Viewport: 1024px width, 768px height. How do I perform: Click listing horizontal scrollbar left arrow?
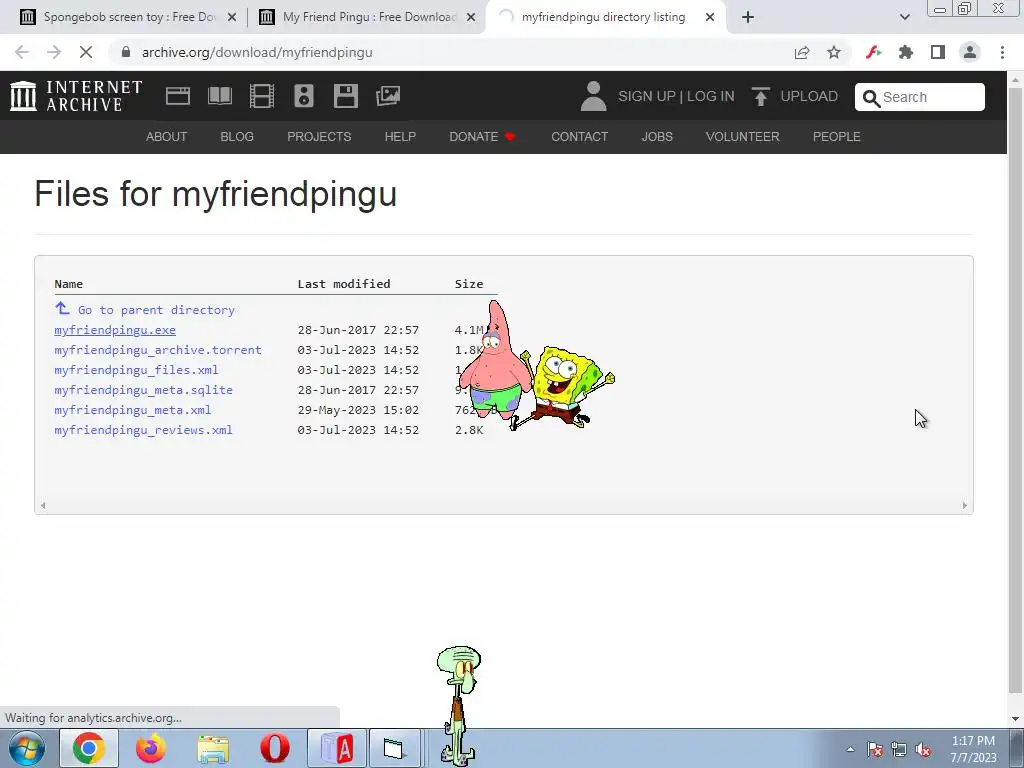coord(43,505)
